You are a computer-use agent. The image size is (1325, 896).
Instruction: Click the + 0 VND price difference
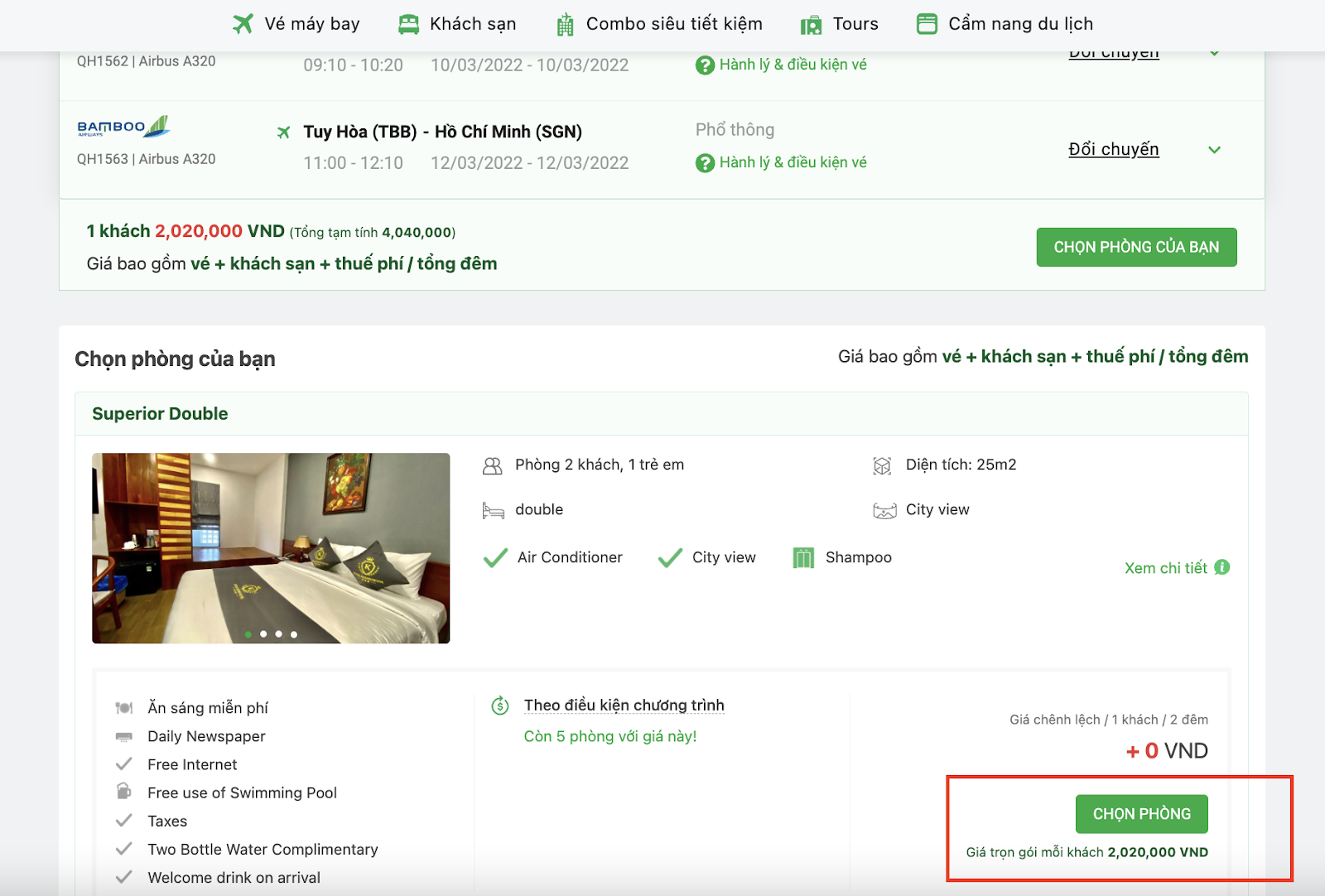1167,751
